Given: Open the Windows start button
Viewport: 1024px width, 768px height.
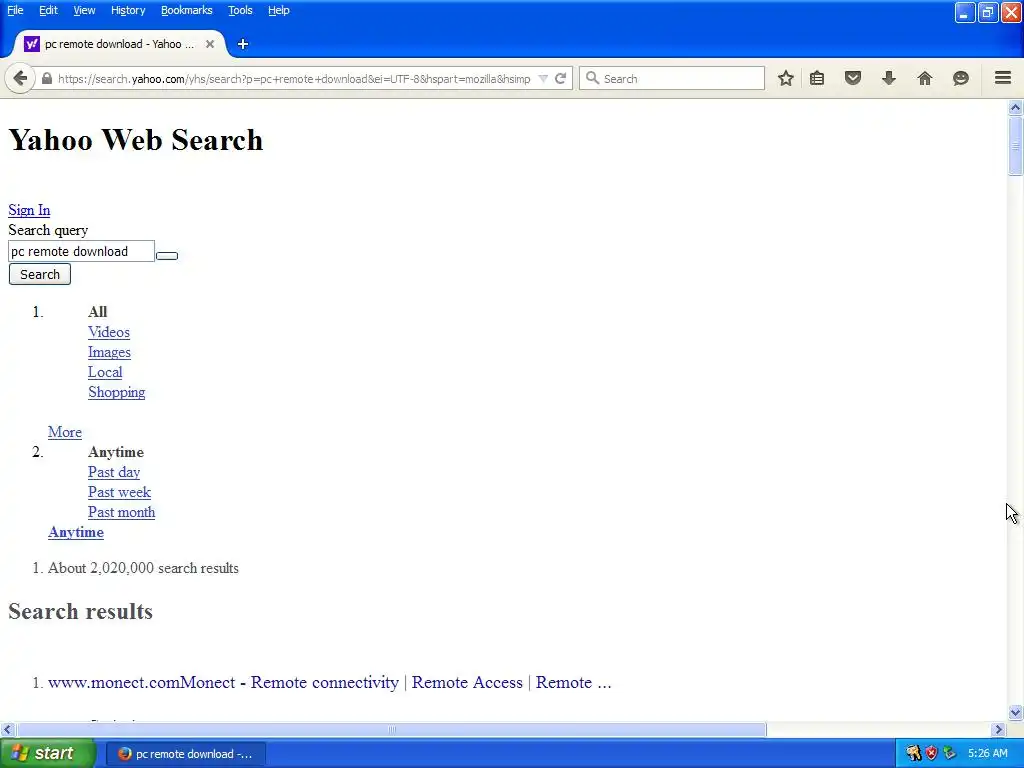Looking at the screenshot, I should coord(47,754).
